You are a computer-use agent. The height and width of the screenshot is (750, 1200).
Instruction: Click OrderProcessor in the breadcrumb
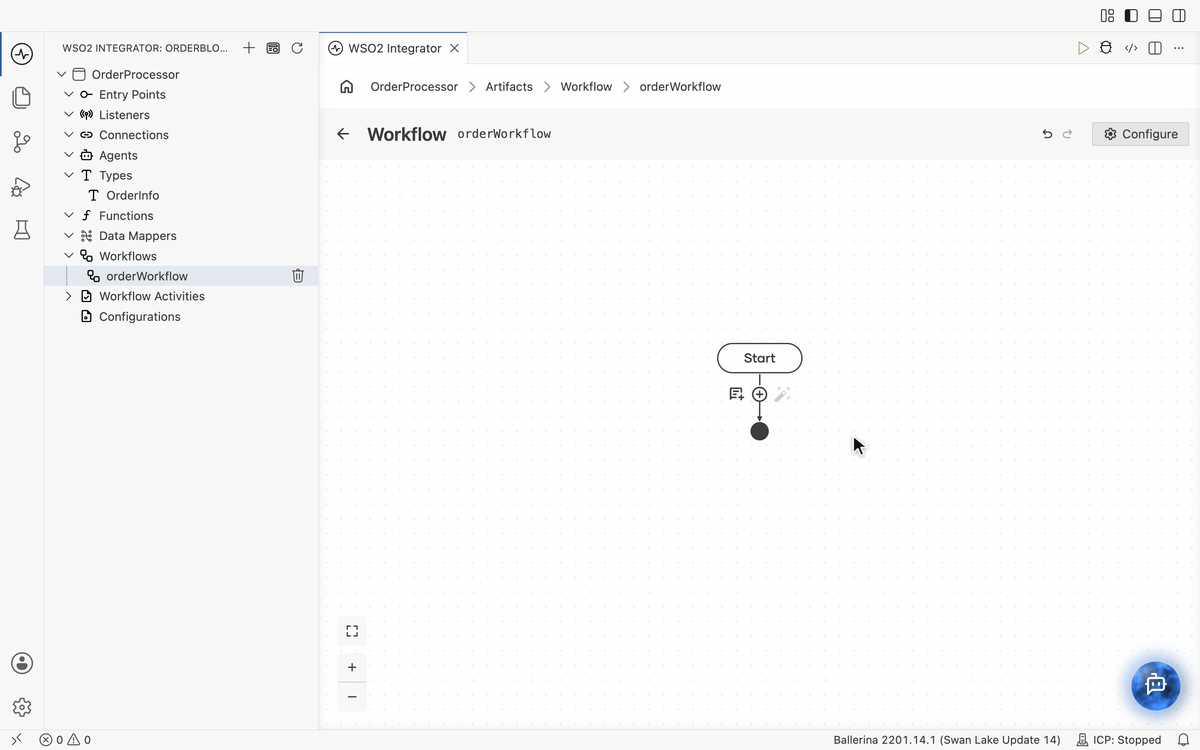[414, 87]
